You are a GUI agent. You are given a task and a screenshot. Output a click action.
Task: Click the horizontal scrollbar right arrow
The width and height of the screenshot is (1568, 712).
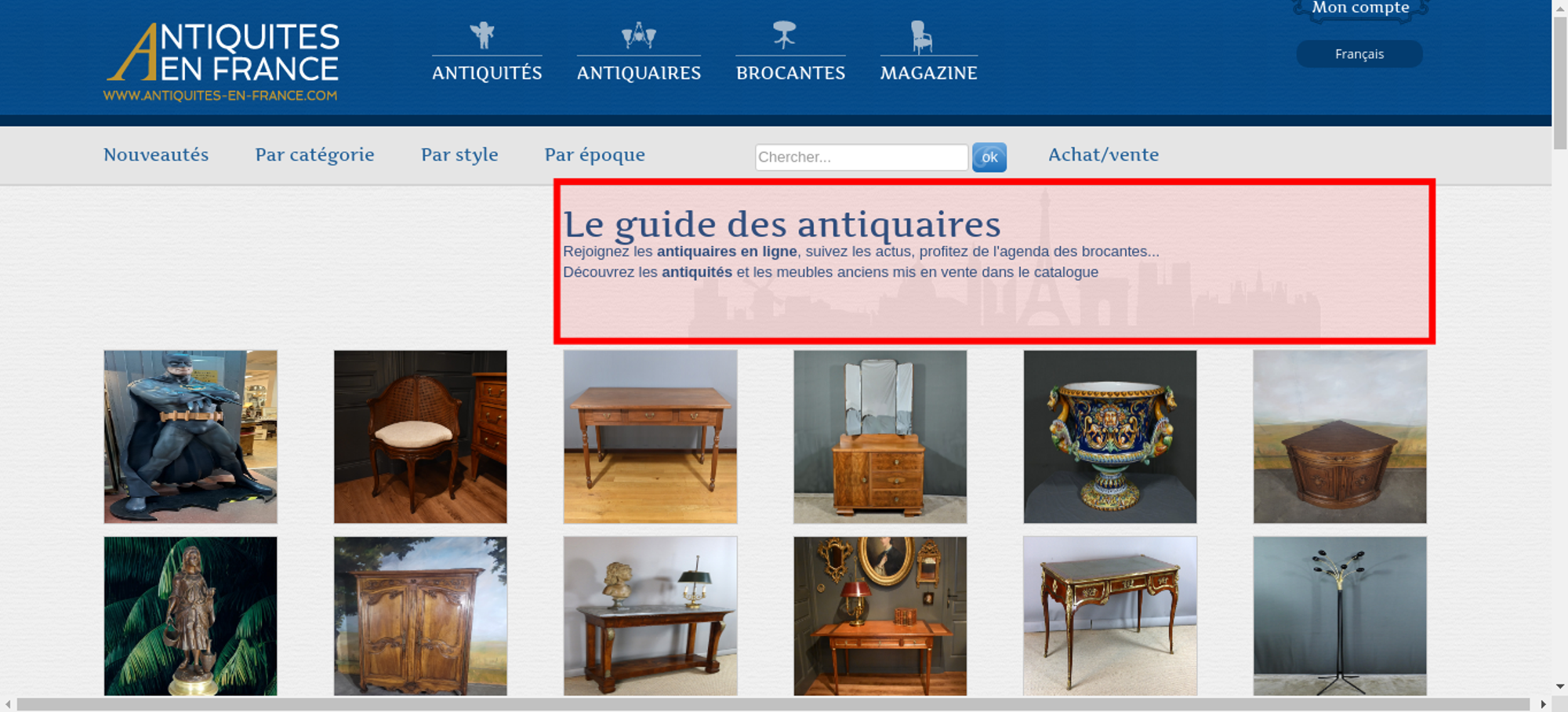click(1543, 704)
